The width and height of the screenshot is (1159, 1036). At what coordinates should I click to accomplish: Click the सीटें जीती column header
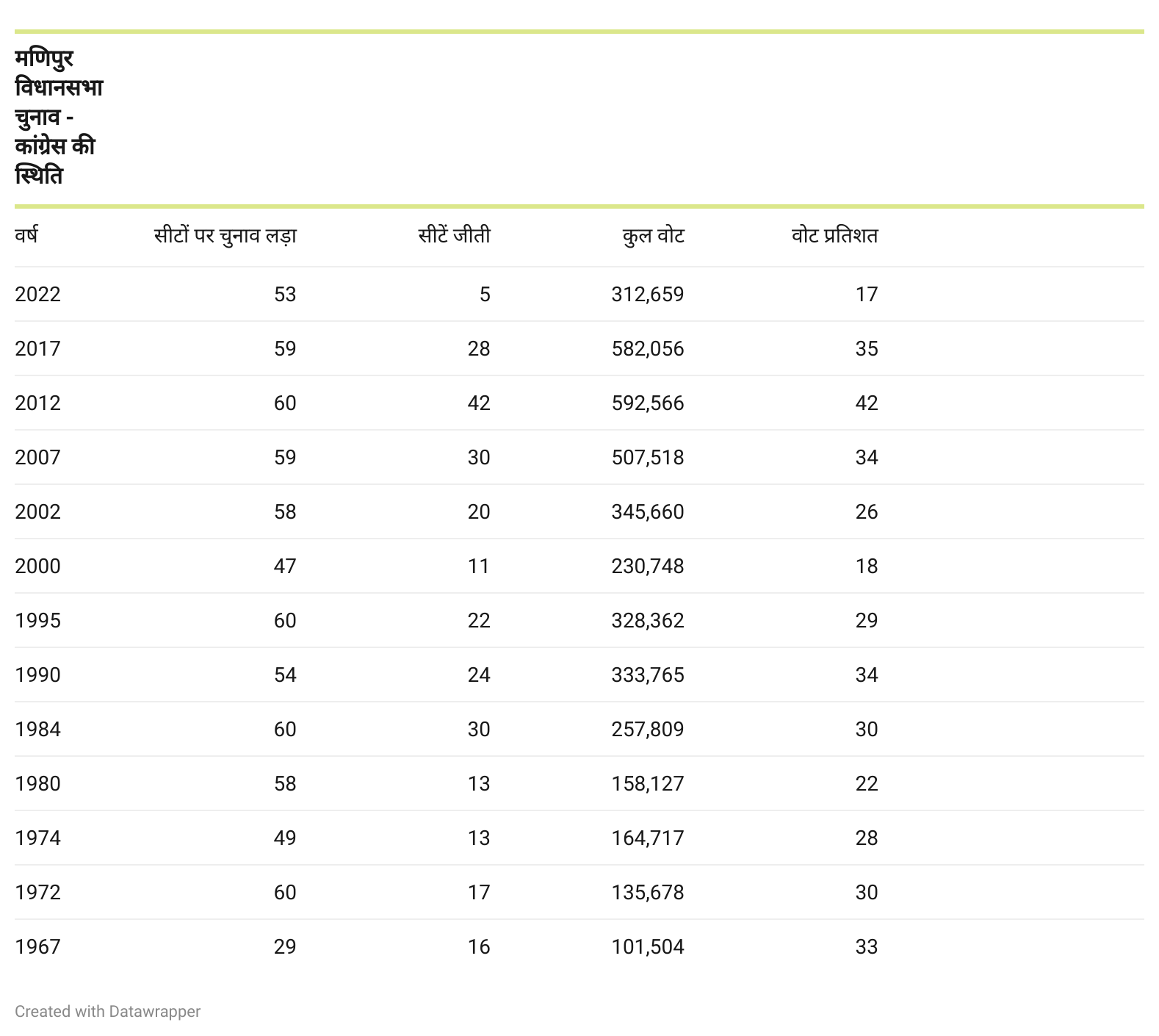454,236
